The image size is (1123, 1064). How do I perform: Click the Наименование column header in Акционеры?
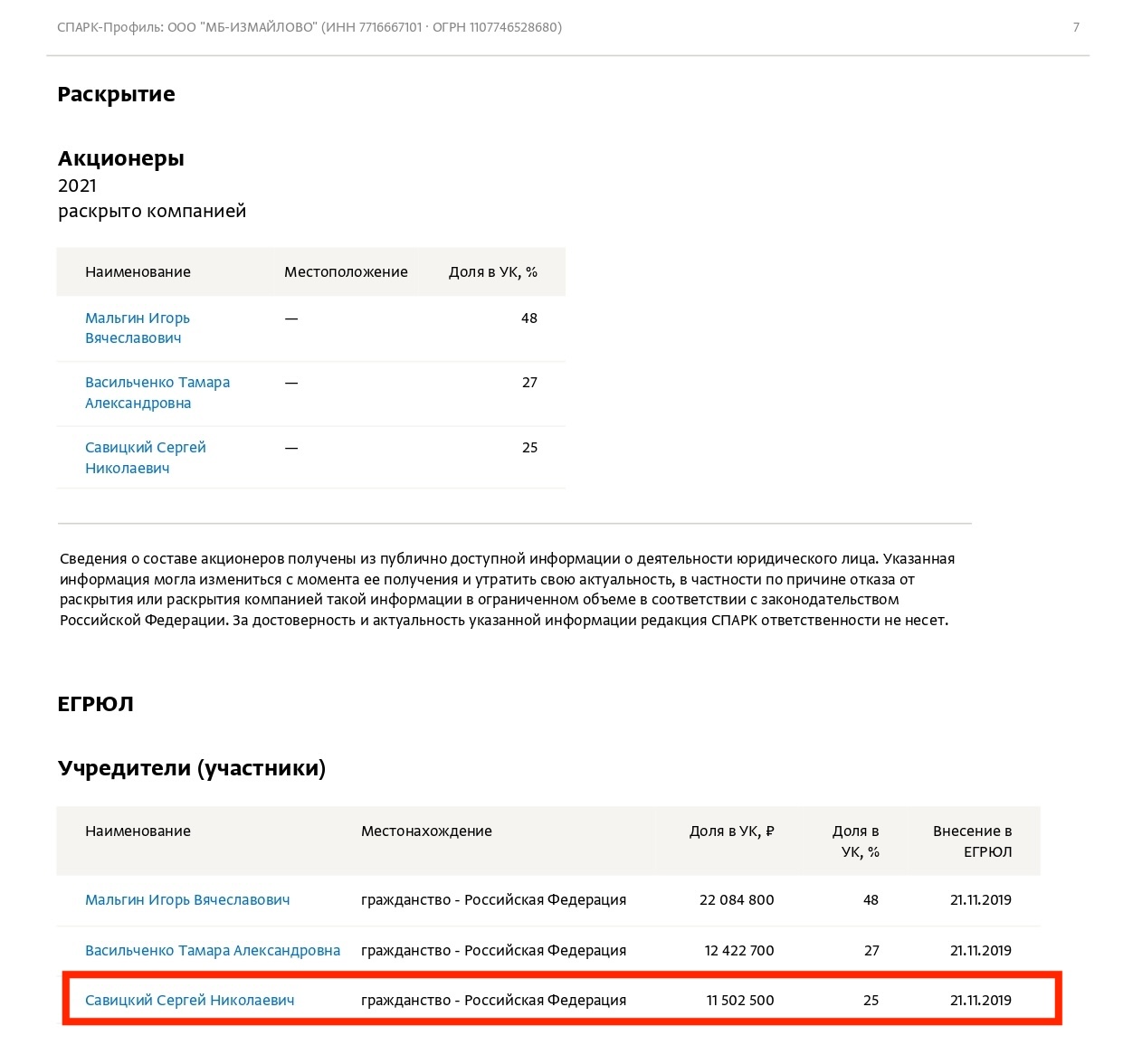138,271
